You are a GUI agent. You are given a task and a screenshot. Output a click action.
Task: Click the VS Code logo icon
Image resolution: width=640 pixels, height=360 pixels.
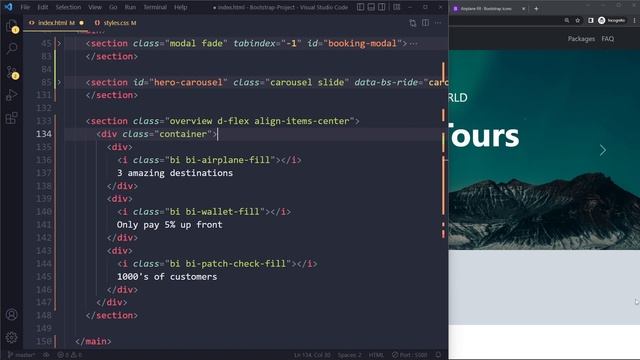(9, 7)
